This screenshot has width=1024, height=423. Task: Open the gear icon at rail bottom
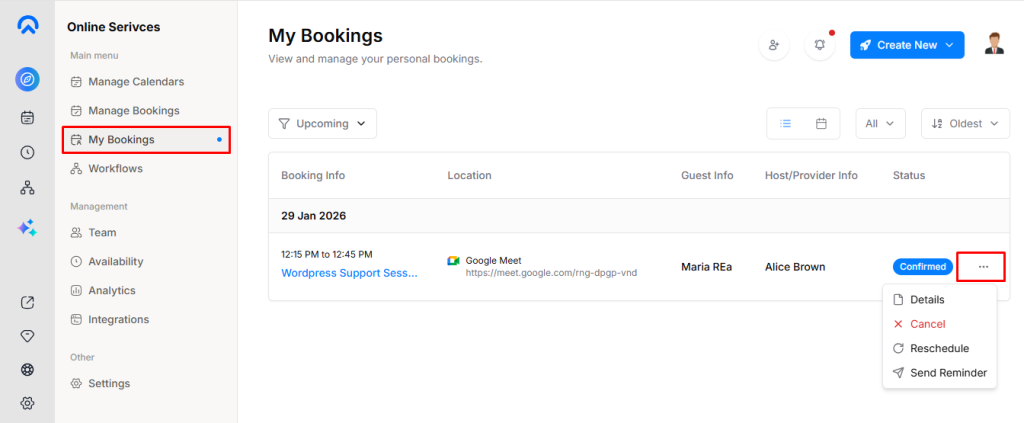click(x=27, y=403)
